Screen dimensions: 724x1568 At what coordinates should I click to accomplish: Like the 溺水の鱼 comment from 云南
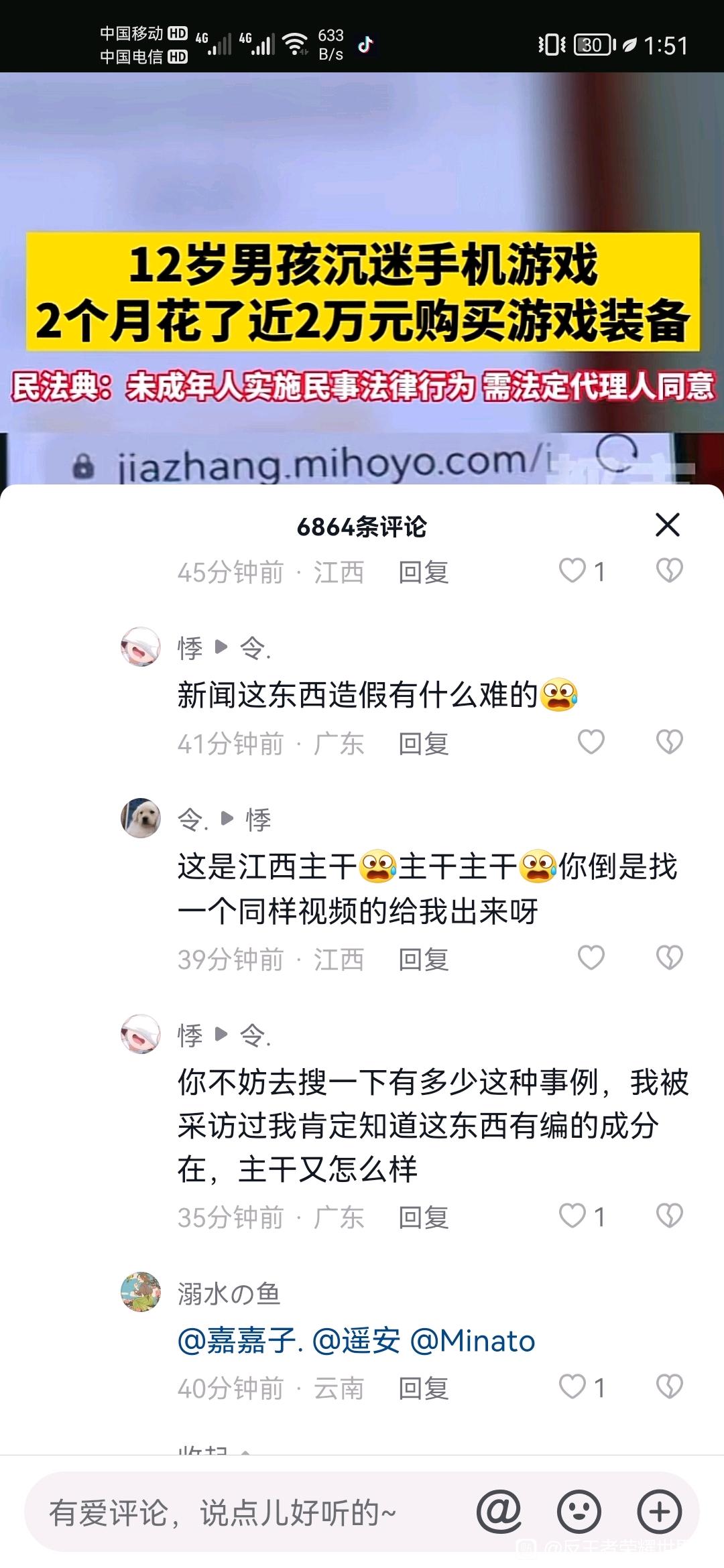click(582, 1386)
